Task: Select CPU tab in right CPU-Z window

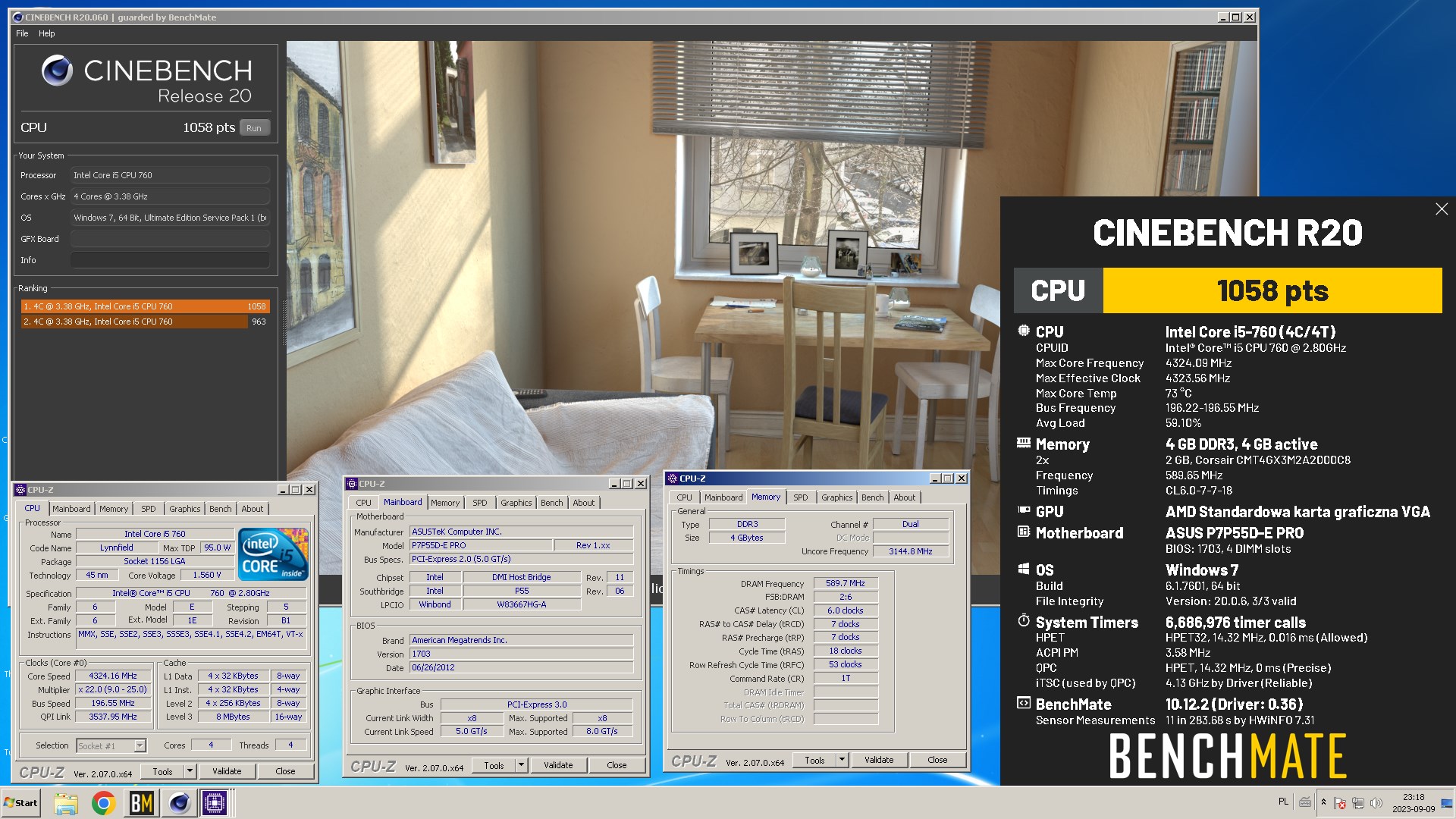Action: coord(685,497)
